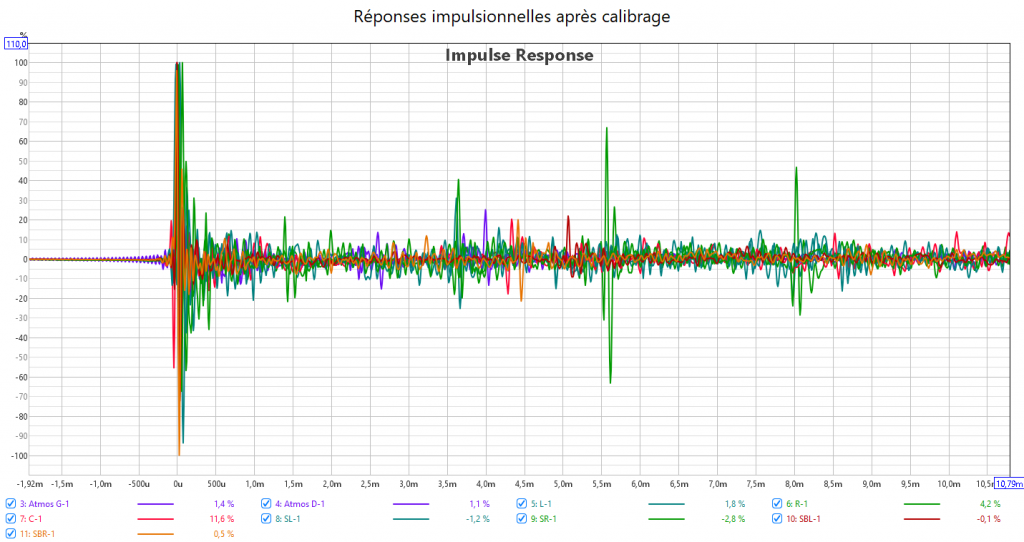The height and width of the screenshot is (542, 1024).
Task: Toggle the Atmos D-1 trace checkbox
Action: click(x=267, y=504)
